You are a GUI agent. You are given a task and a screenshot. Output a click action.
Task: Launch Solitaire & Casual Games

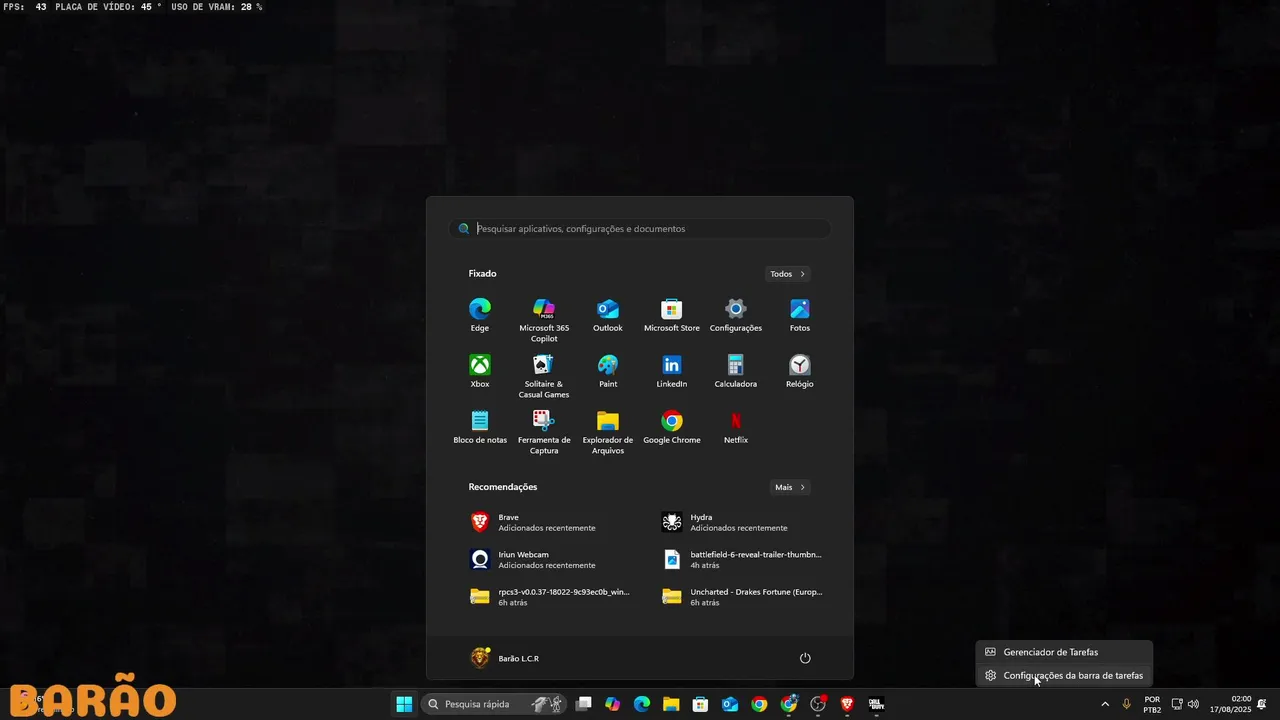click(544, 376)
